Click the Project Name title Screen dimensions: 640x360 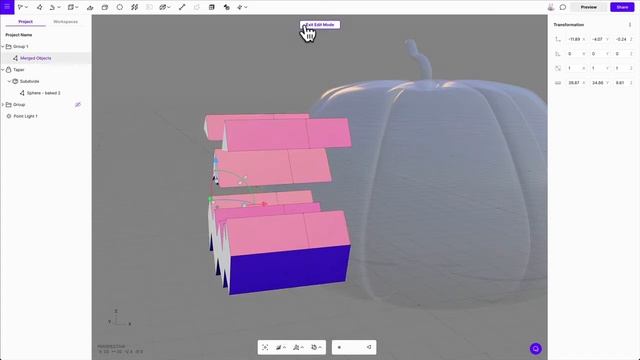tap(19, 35)
